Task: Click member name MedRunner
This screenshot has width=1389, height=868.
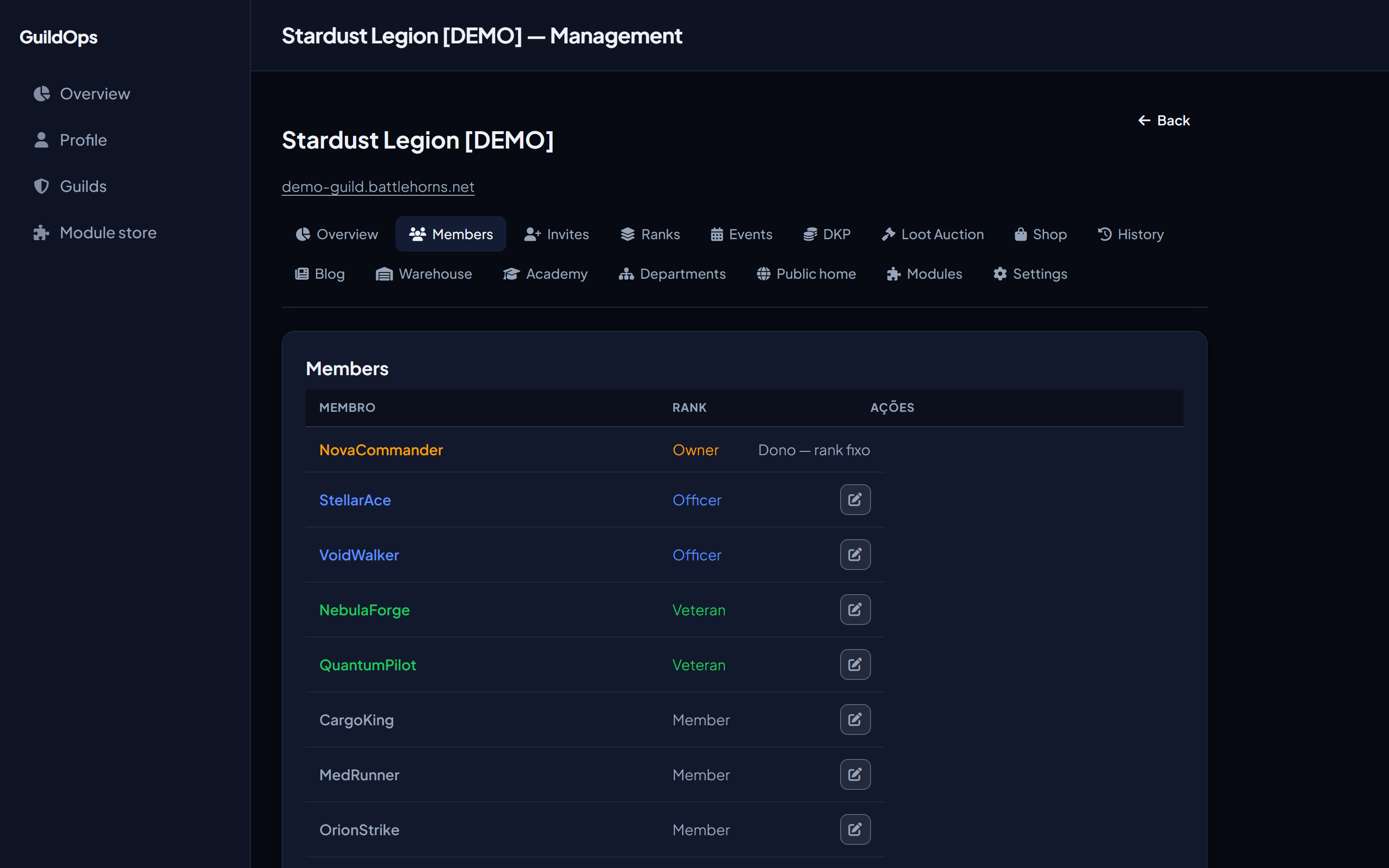Action: [359, 775]
